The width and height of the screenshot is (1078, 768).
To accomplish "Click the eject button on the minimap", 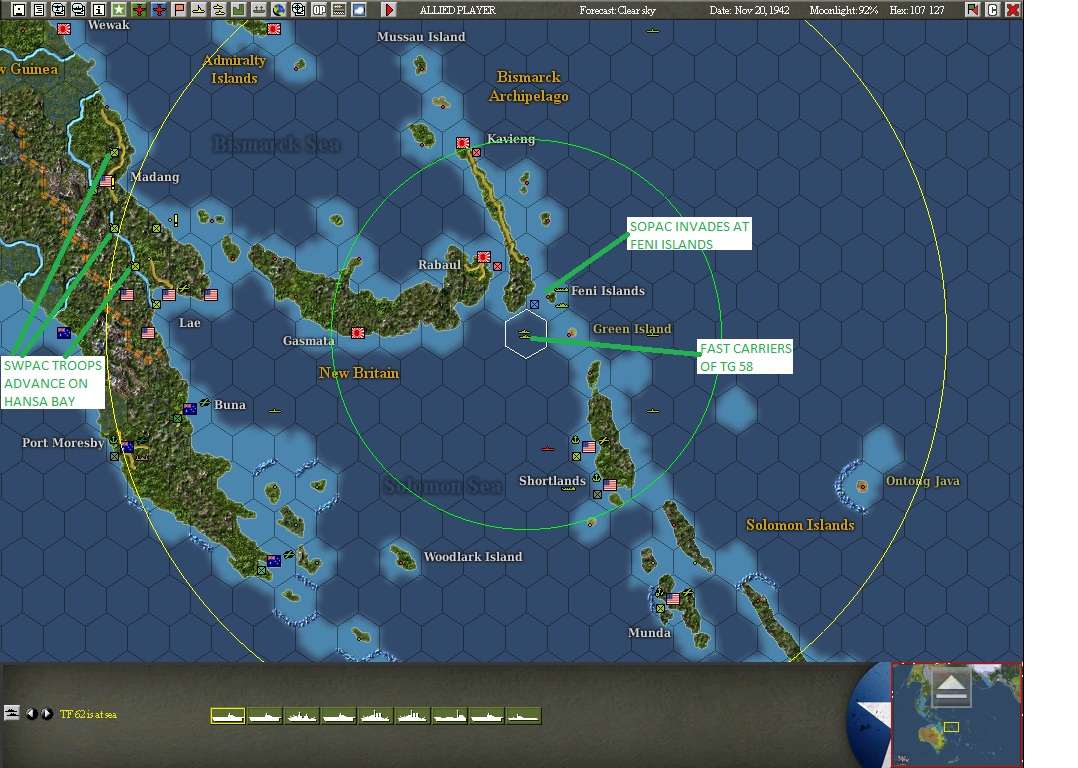I will (x=952, y=686).
